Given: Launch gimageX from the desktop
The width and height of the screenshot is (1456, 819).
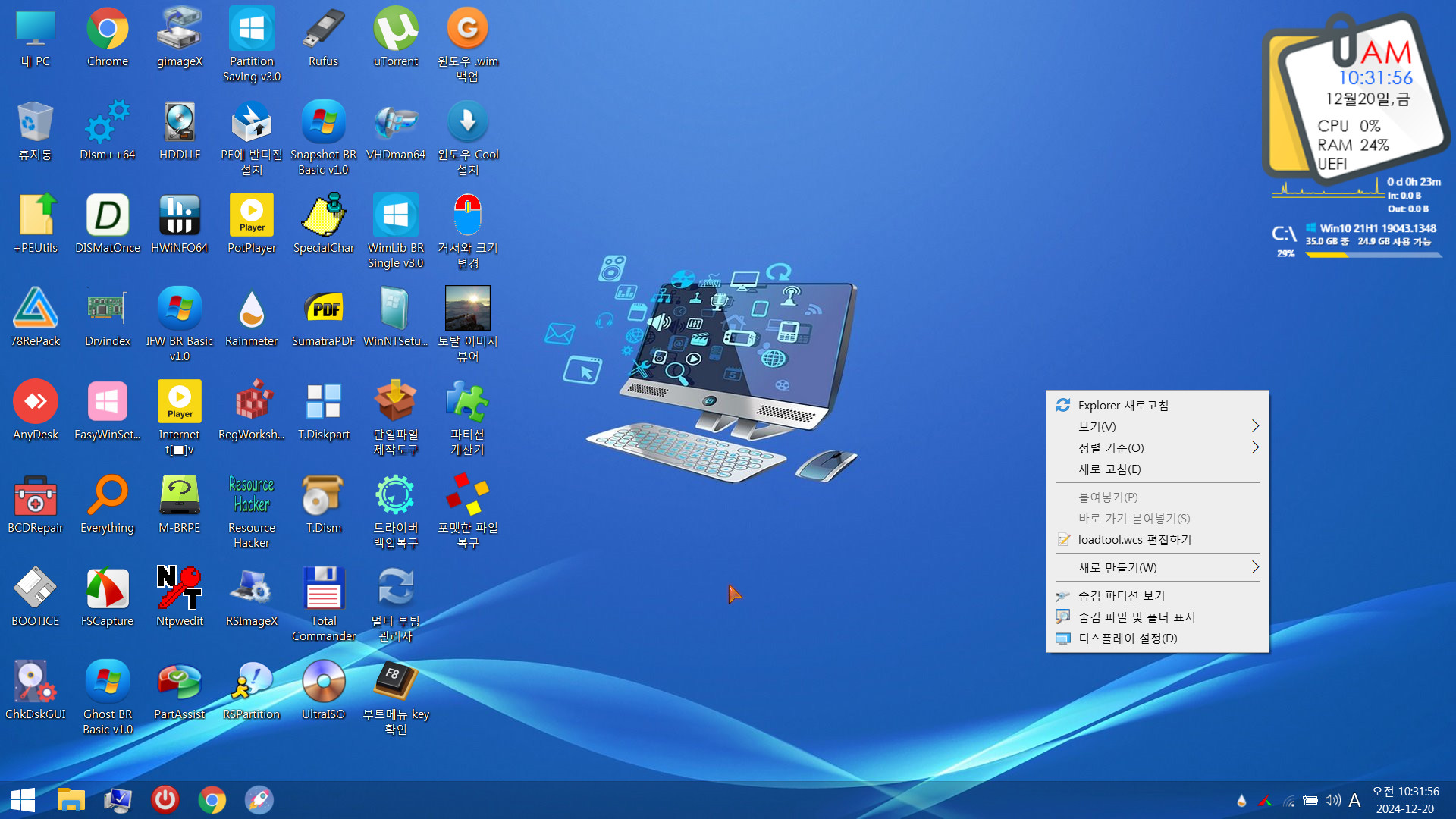Looking at the screenshot, I should pyautogui.click(x=180, y=37).
